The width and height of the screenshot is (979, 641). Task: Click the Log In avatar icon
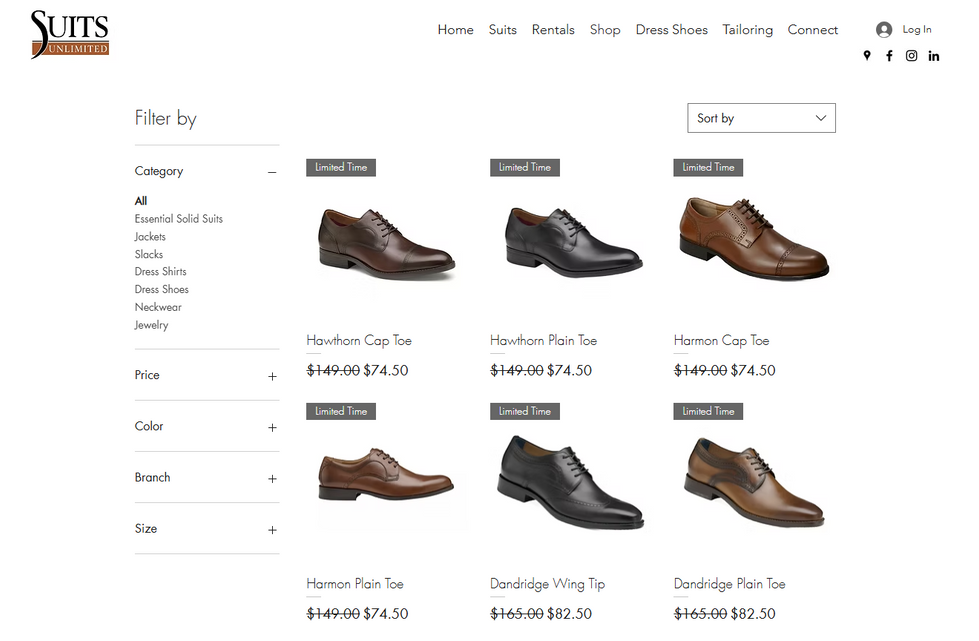[x=884, y=30]
